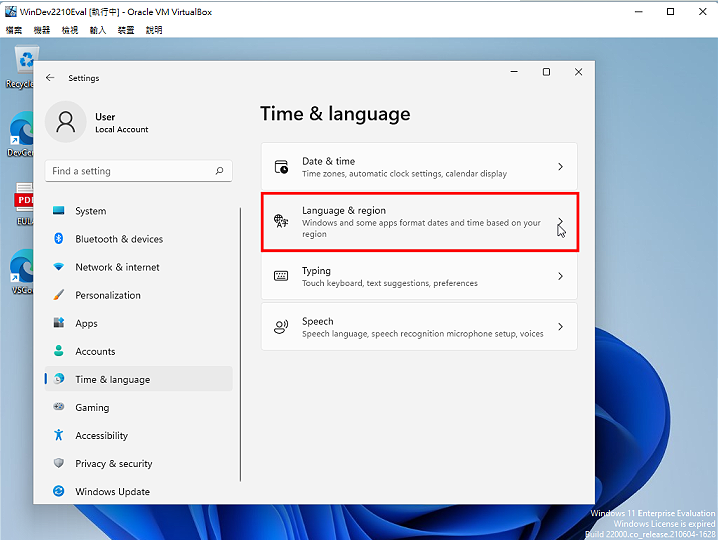This screenshot has height=540, width=718.
Task: Click the Privacy & security shield icon
Action: (59, 463)
